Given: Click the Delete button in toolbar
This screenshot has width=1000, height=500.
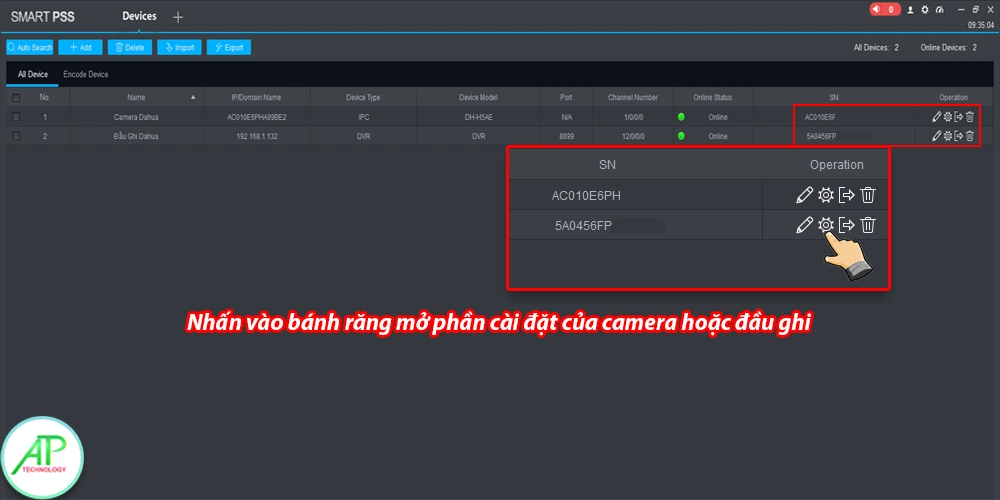Looking at the screenshot, I should [130, 47].
